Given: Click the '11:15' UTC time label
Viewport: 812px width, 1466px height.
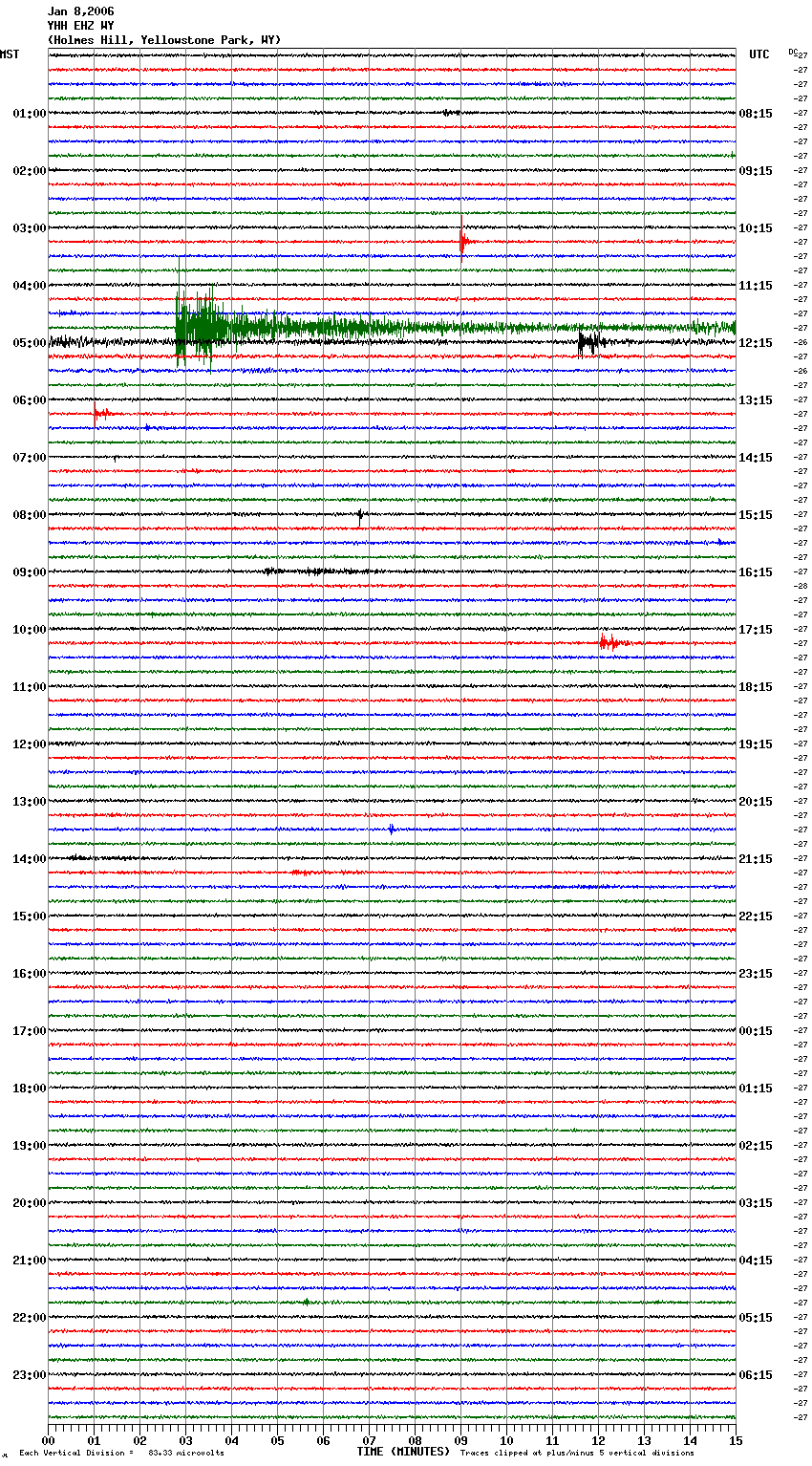Looking at the screenshot, I should pyautogui.click(x=756, y=286).
